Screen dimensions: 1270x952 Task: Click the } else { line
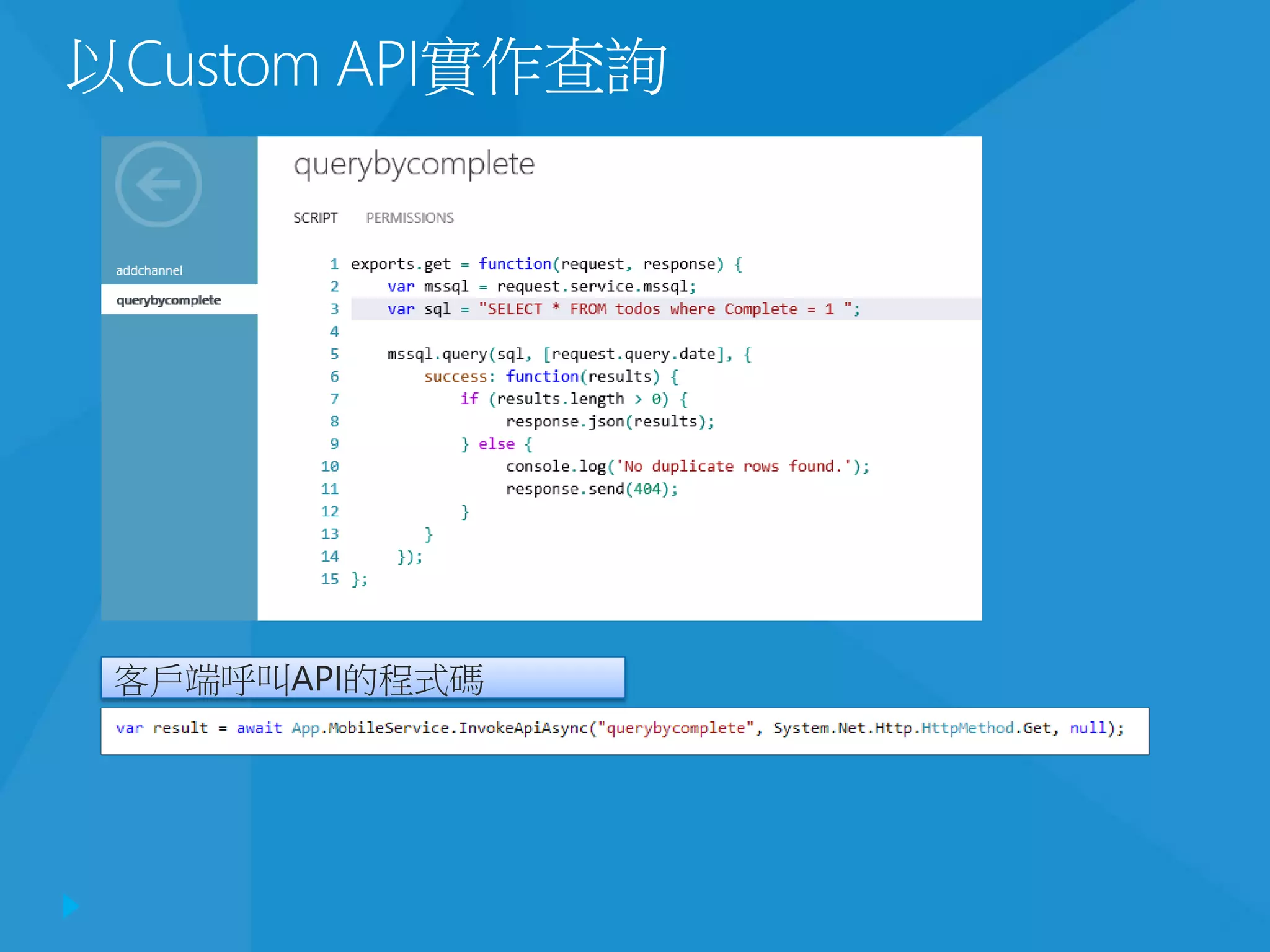(x=496, y=444)
